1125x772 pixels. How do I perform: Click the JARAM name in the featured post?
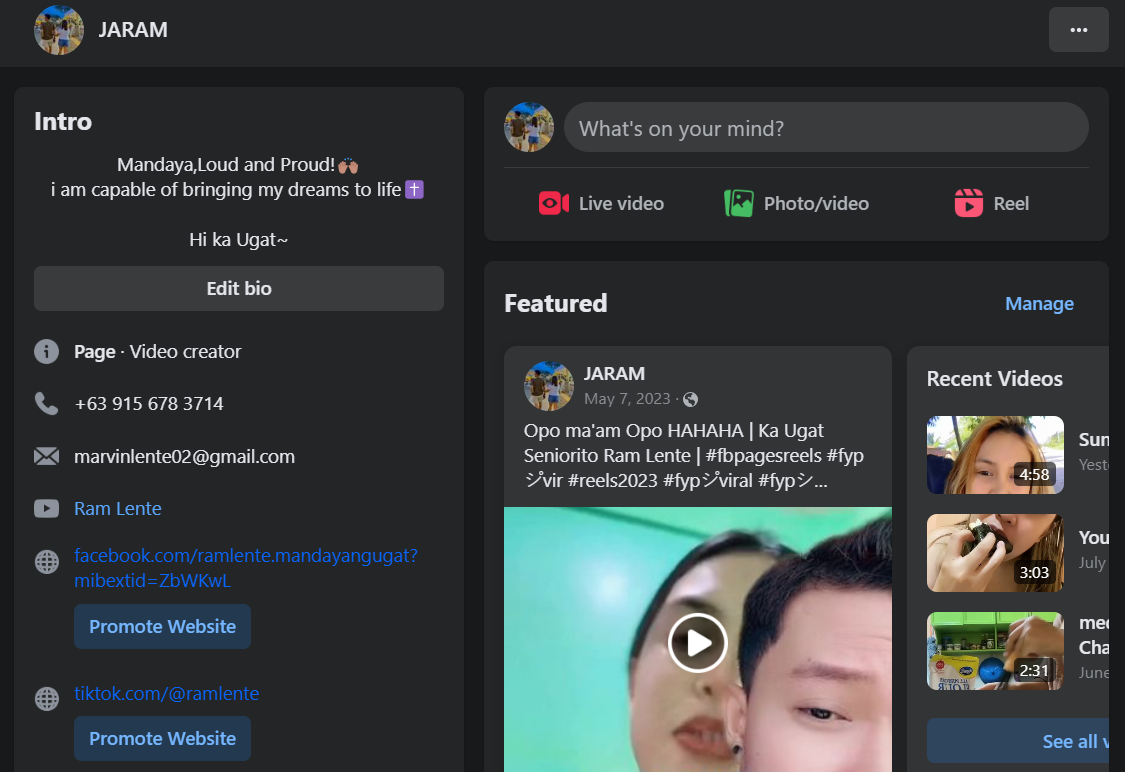(x=614, y=374)
